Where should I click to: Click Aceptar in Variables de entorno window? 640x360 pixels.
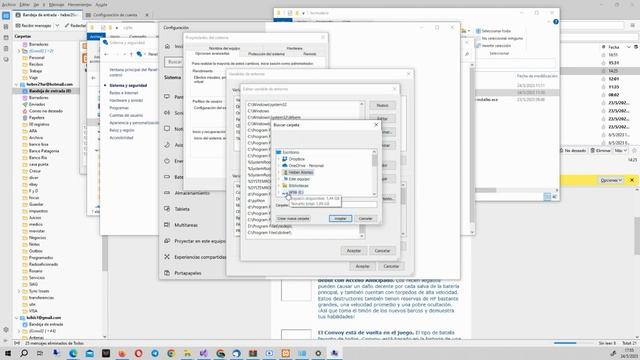tap(362, 266)
